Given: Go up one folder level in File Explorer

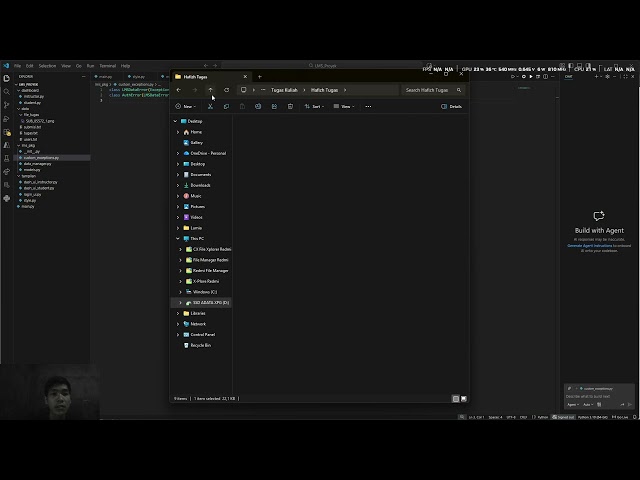Looking at the screenshot, I should click(210, 90).
